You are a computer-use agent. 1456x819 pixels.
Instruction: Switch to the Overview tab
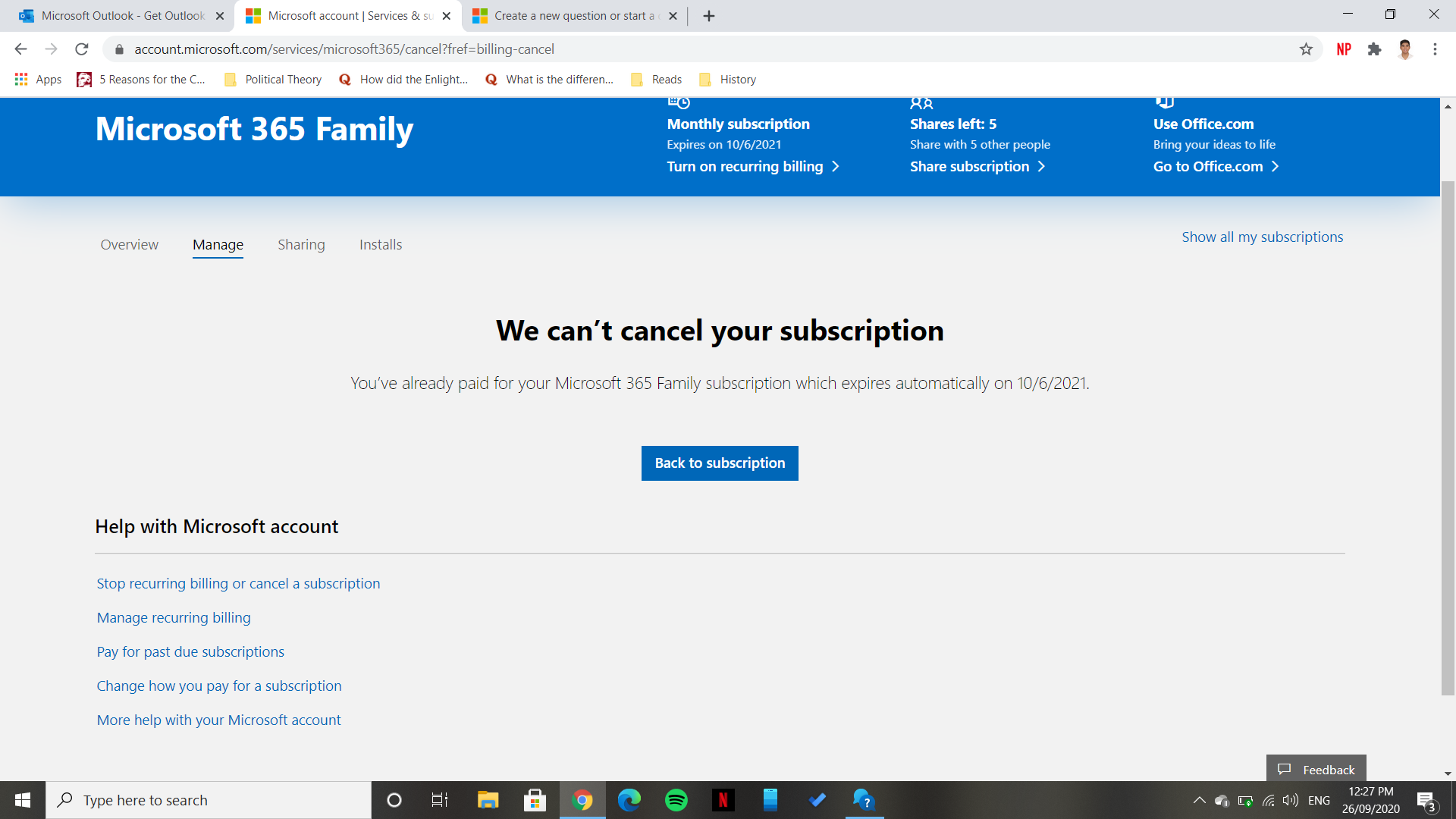(130, 245)
